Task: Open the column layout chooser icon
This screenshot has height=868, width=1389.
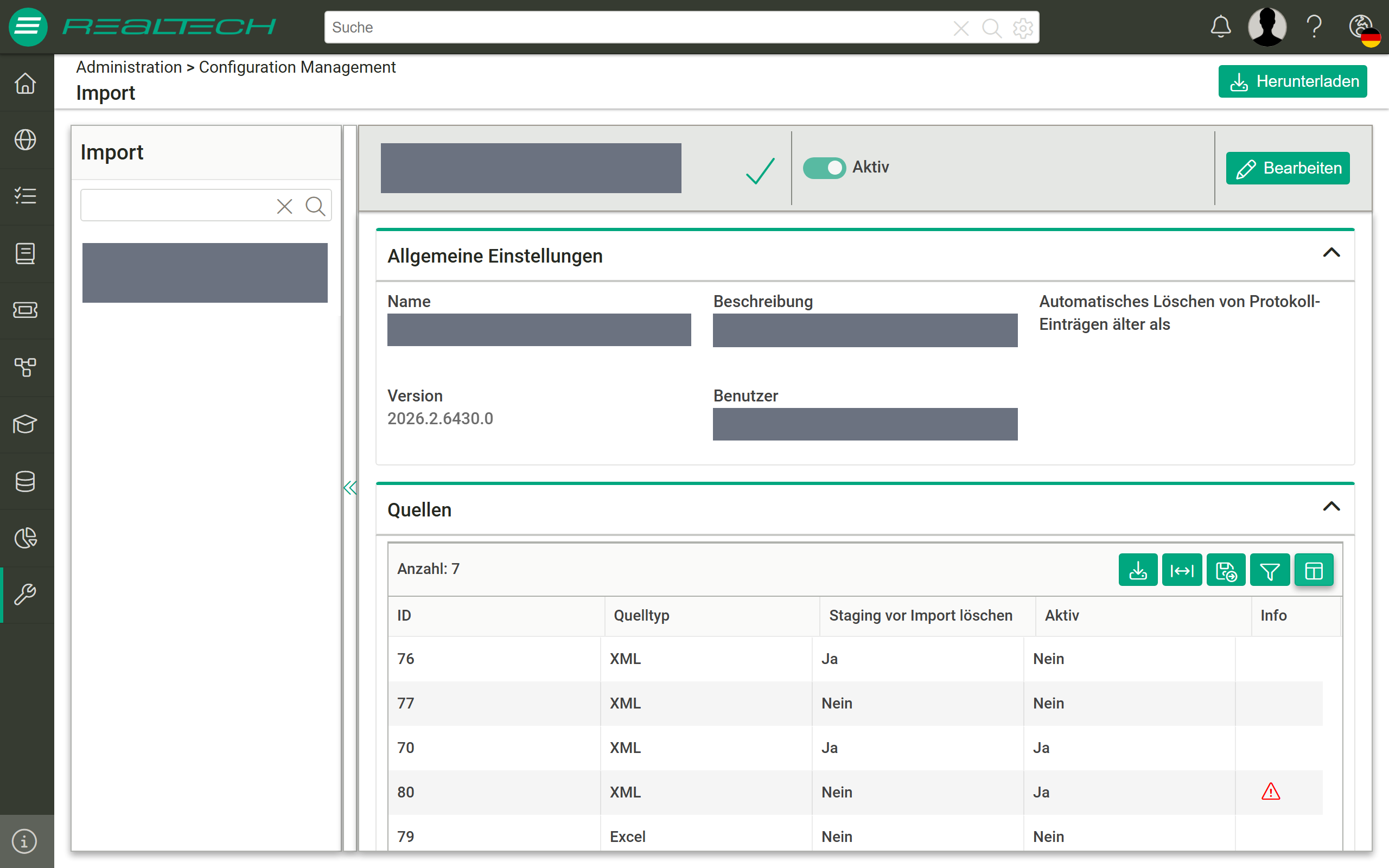Action: click(1314, 571)
